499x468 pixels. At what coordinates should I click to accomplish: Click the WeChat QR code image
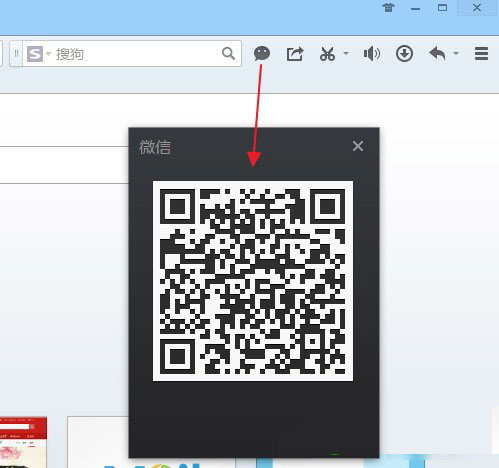click(x=253, y=281)
